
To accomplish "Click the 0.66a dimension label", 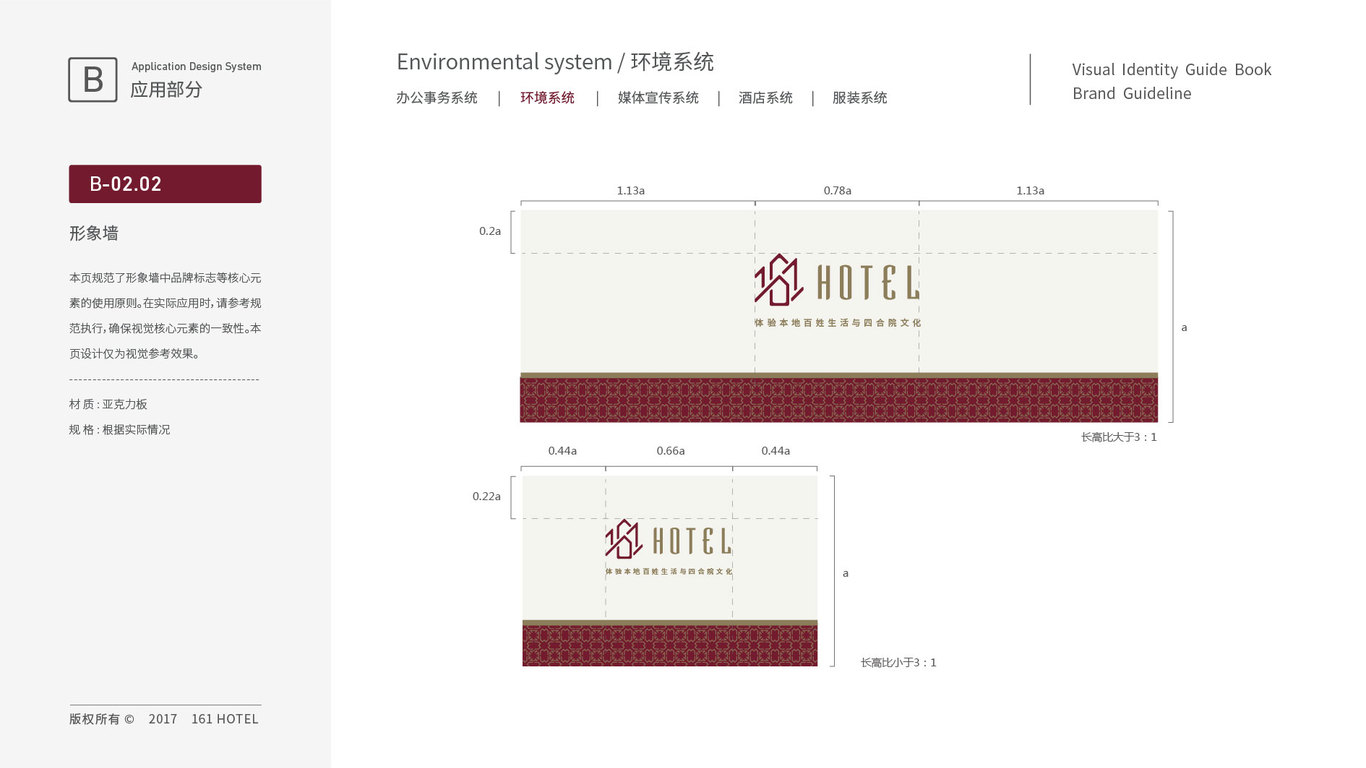I will click(x=670, y=451).
